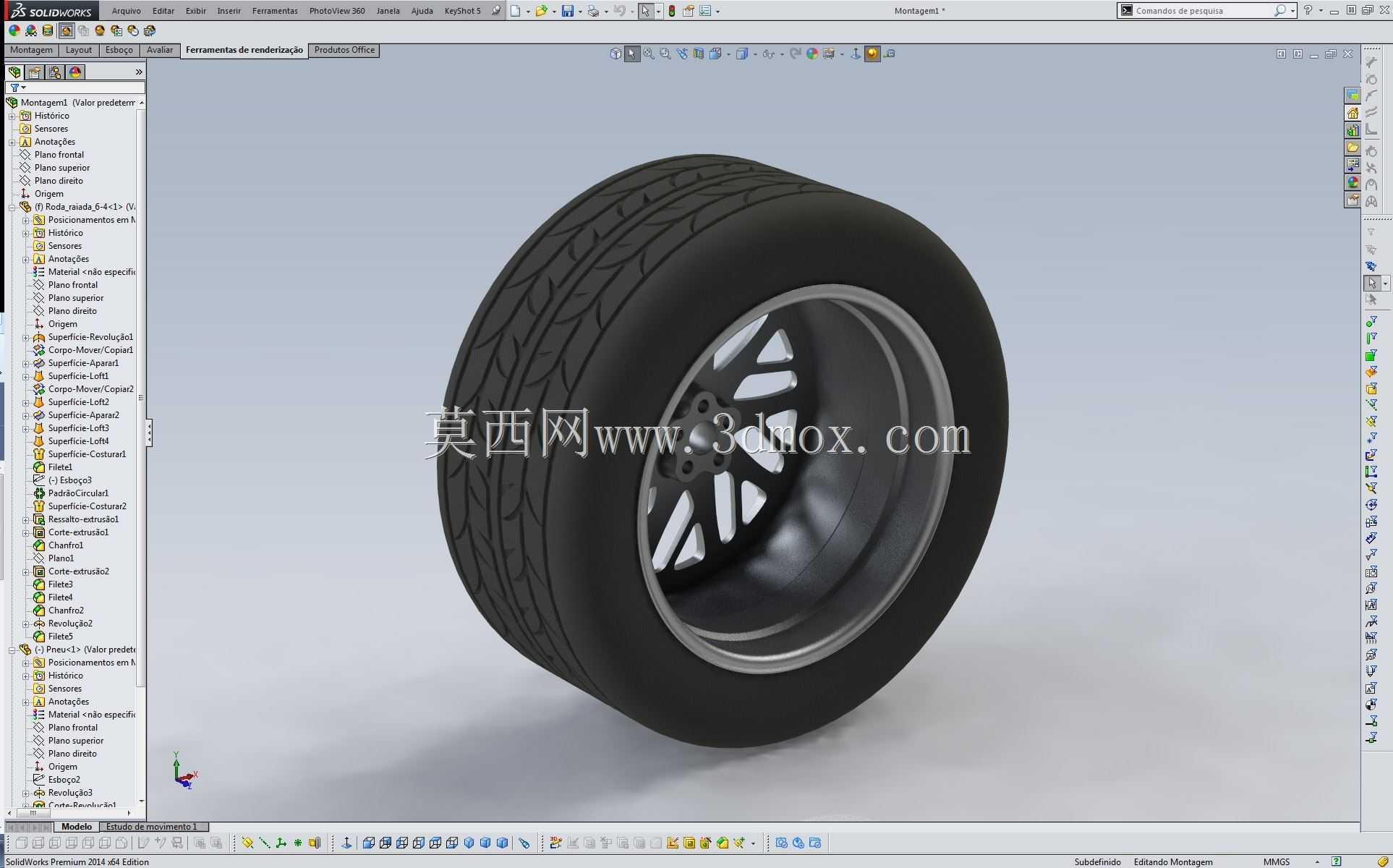Click the Integrated Preview render icon
The image size is (1393, 868).
[x=66, y=30]
